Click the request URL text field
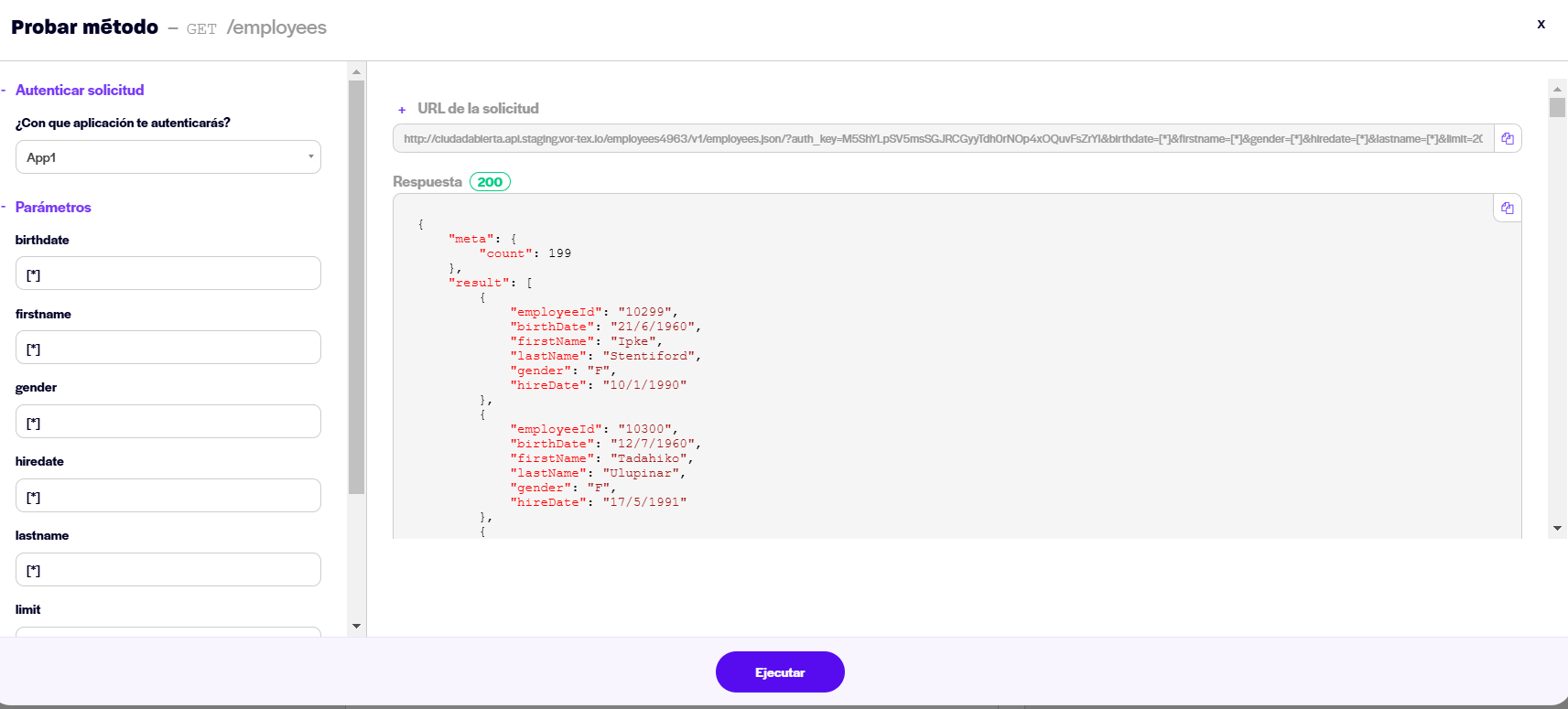 tap(943, 139)
